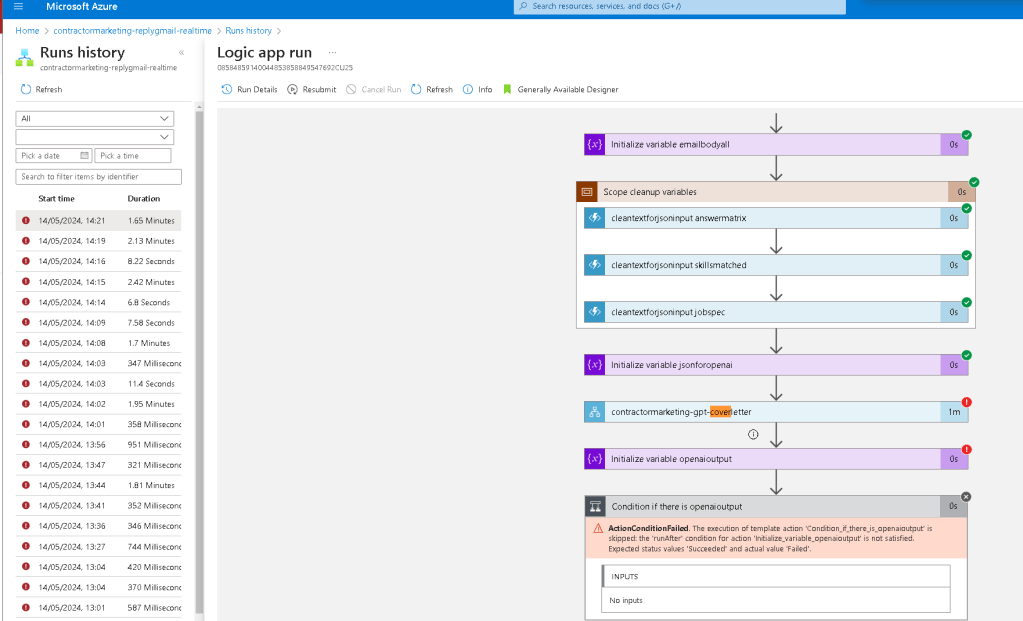Click the scope icon on Scope cleanup variables

point(587,192)
